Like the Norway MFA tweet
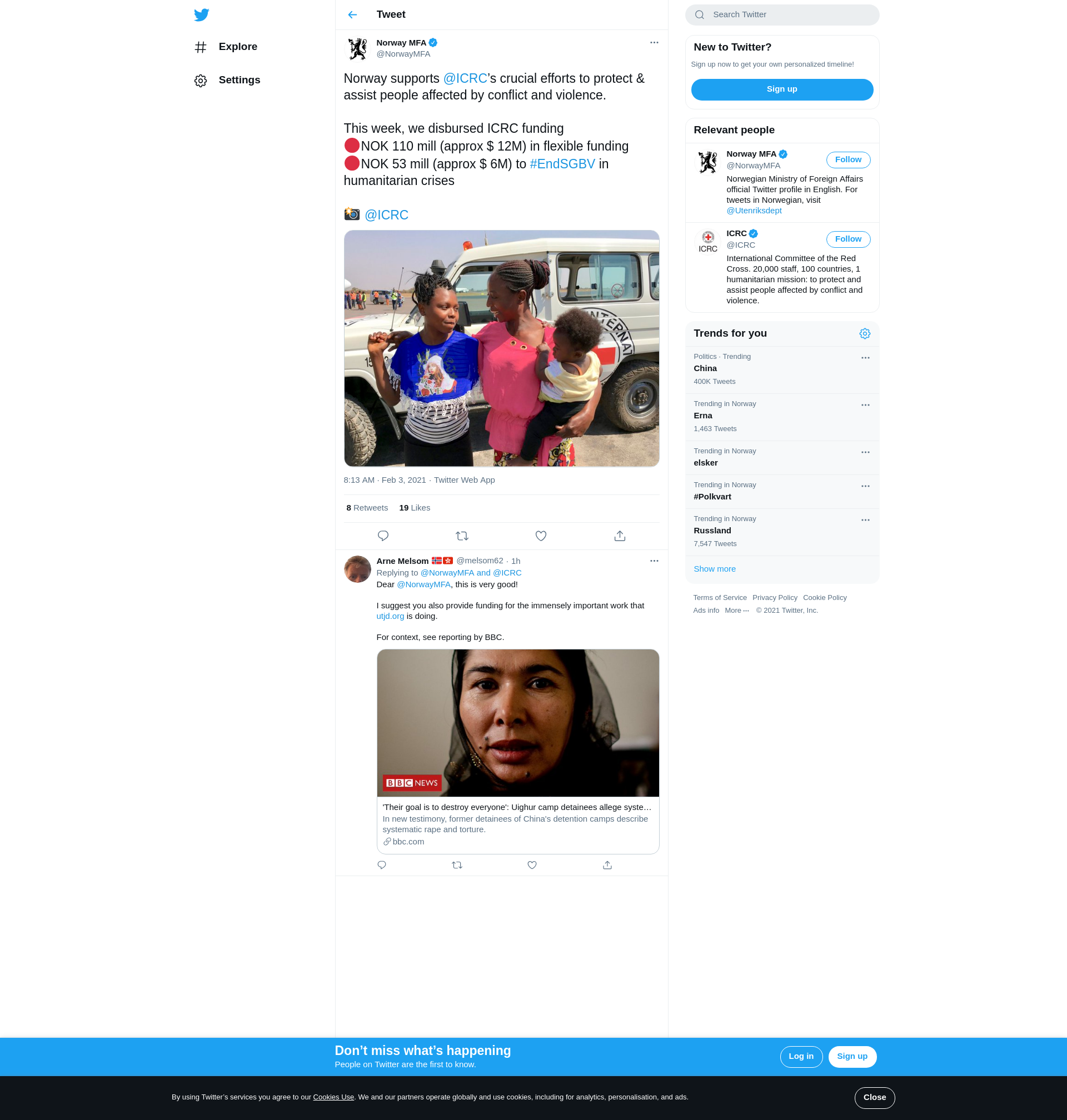The width and height of the screenshot is (1067, 1120). pos(541,536)
